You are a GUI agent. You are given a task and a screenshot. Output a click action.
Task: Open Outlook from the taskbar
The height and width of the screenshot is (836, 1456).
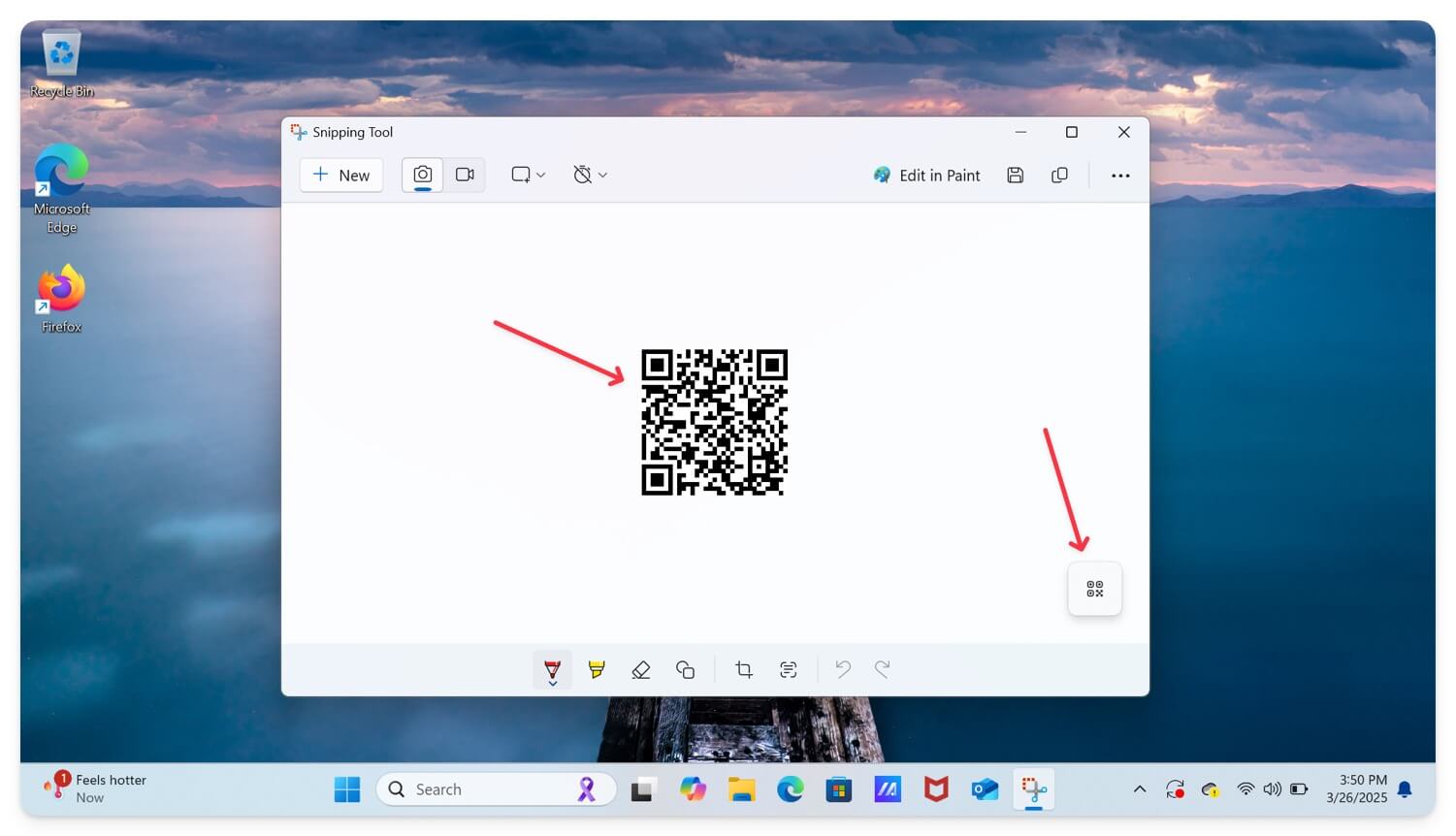point(985,789)
